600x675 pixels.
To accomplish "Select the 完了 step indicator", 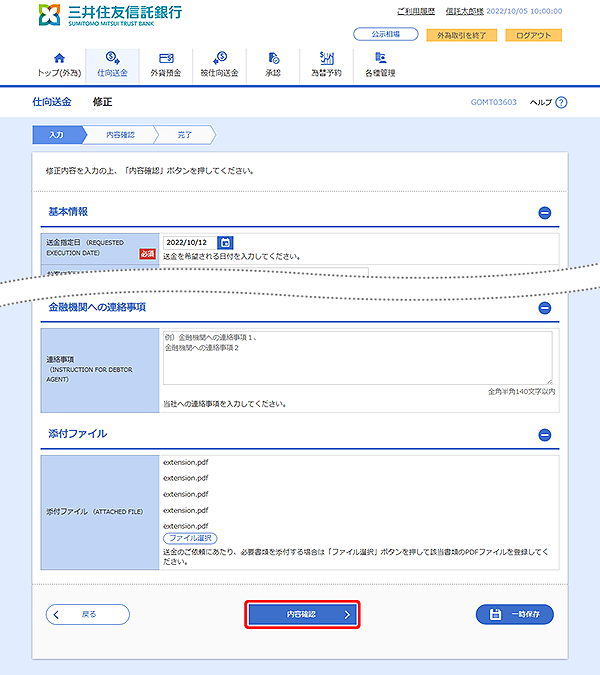I will click(x=185, y=135).
